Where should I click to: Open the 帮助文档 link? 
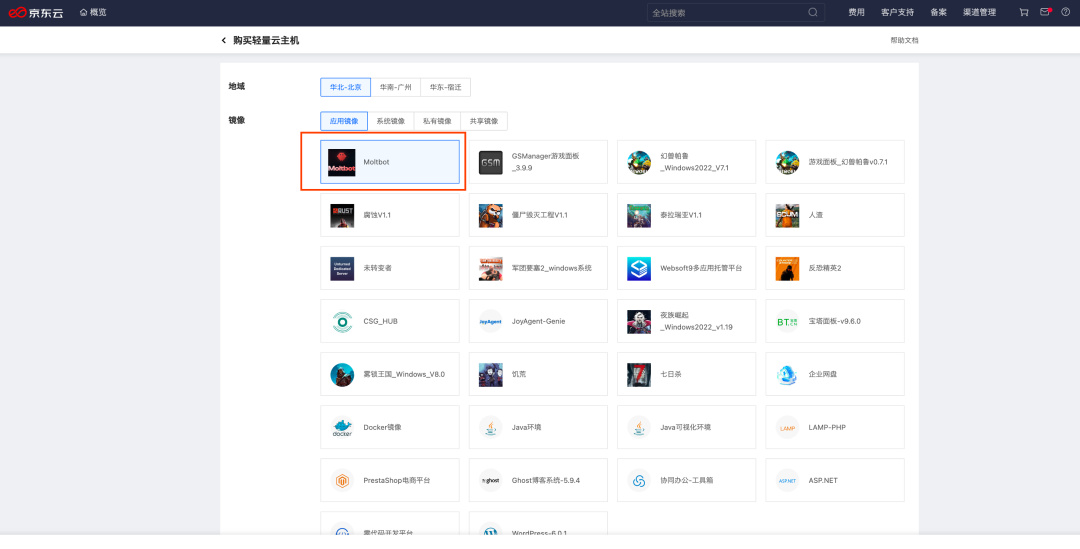coord(904,41)
